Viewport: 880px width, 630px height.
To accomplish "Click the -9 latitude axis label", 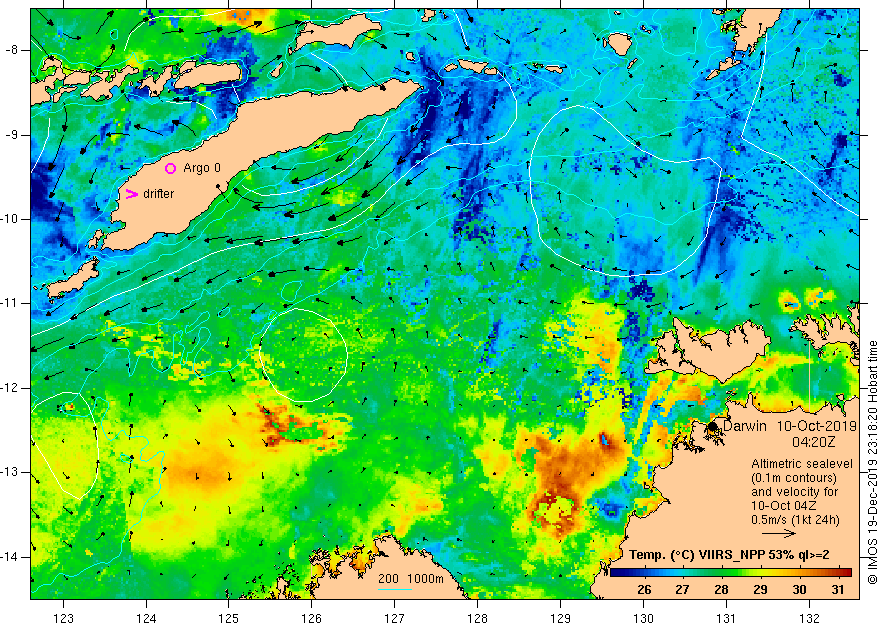I will tap(12, 135).
